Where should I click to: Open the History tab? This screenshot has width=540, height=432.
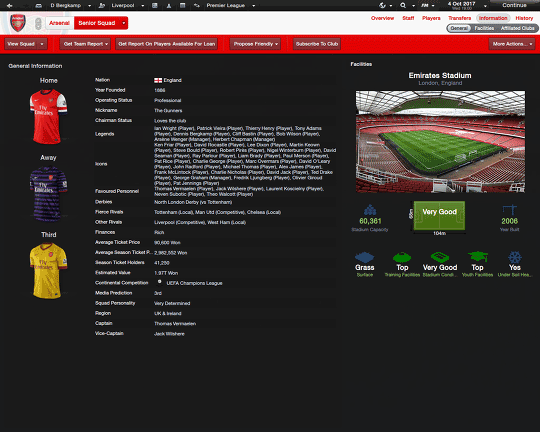pos(524,18)
